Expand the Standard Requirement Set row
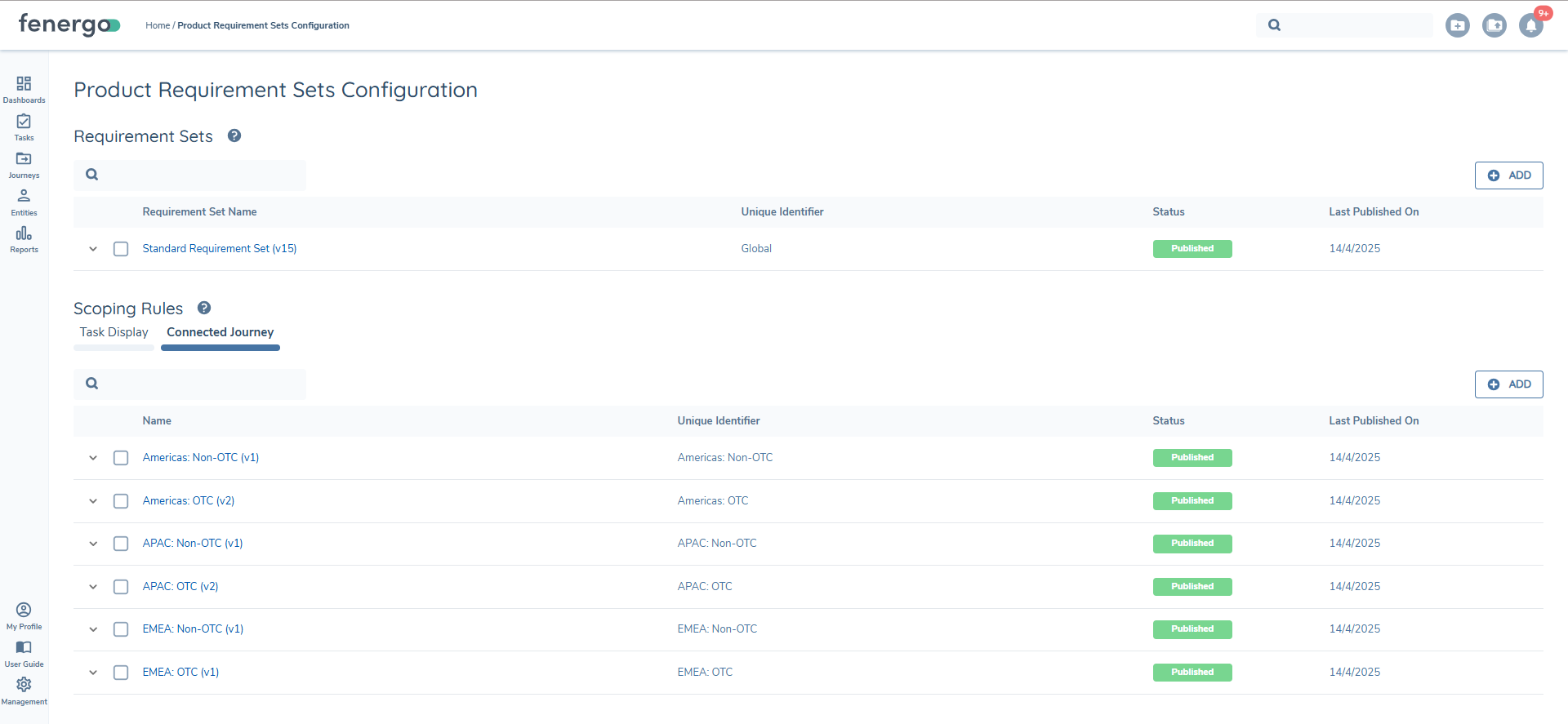This screenshot has height=724, width=1568. [x=93, y=249]
